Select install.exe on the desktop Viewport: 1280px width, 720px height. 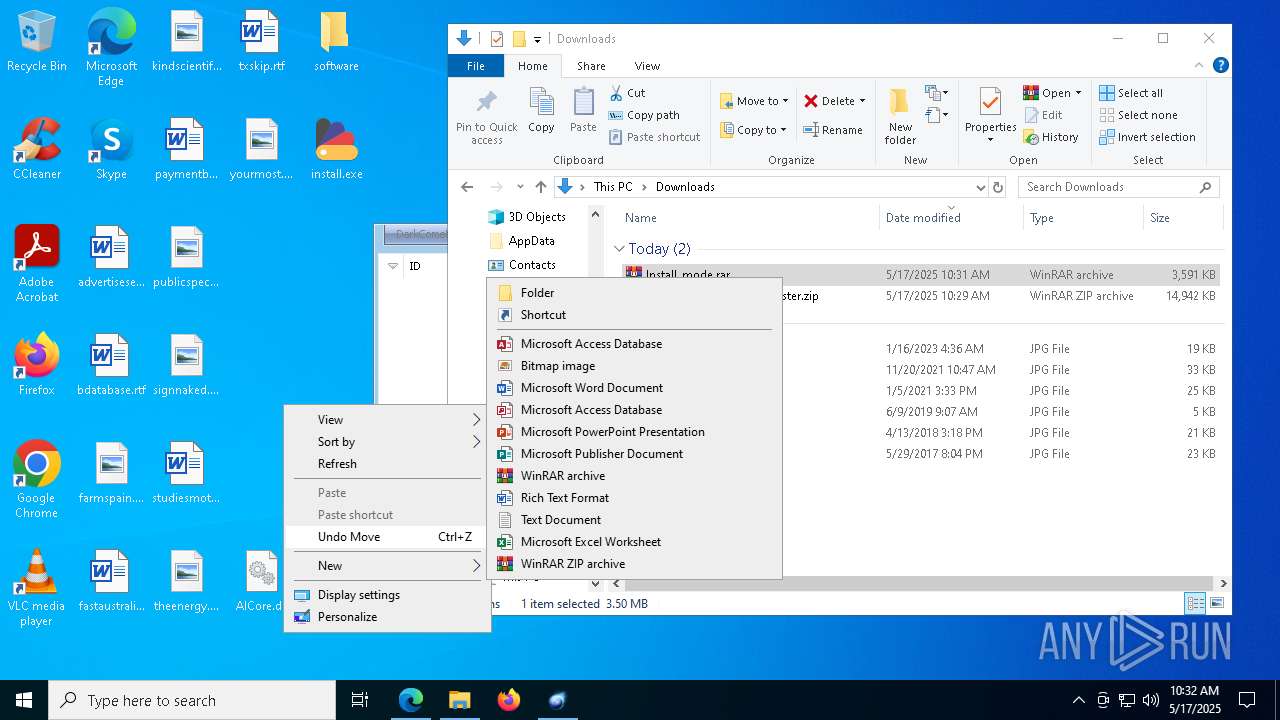[x=336, y=149]
